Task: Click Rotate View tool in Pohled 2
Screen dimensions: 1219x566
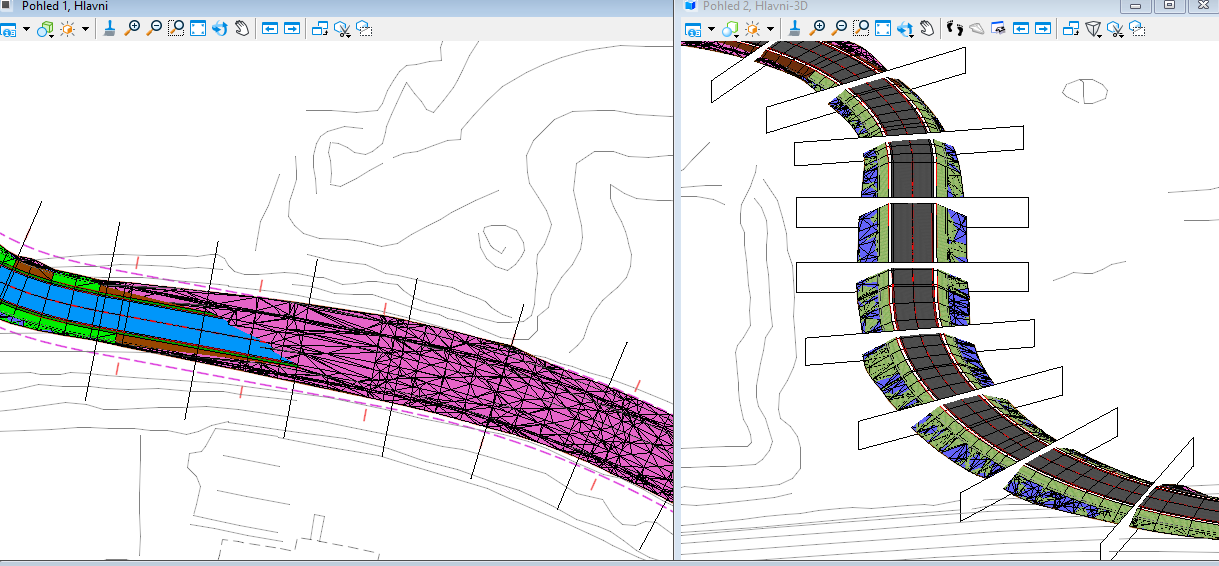Action: pos(905,29)
